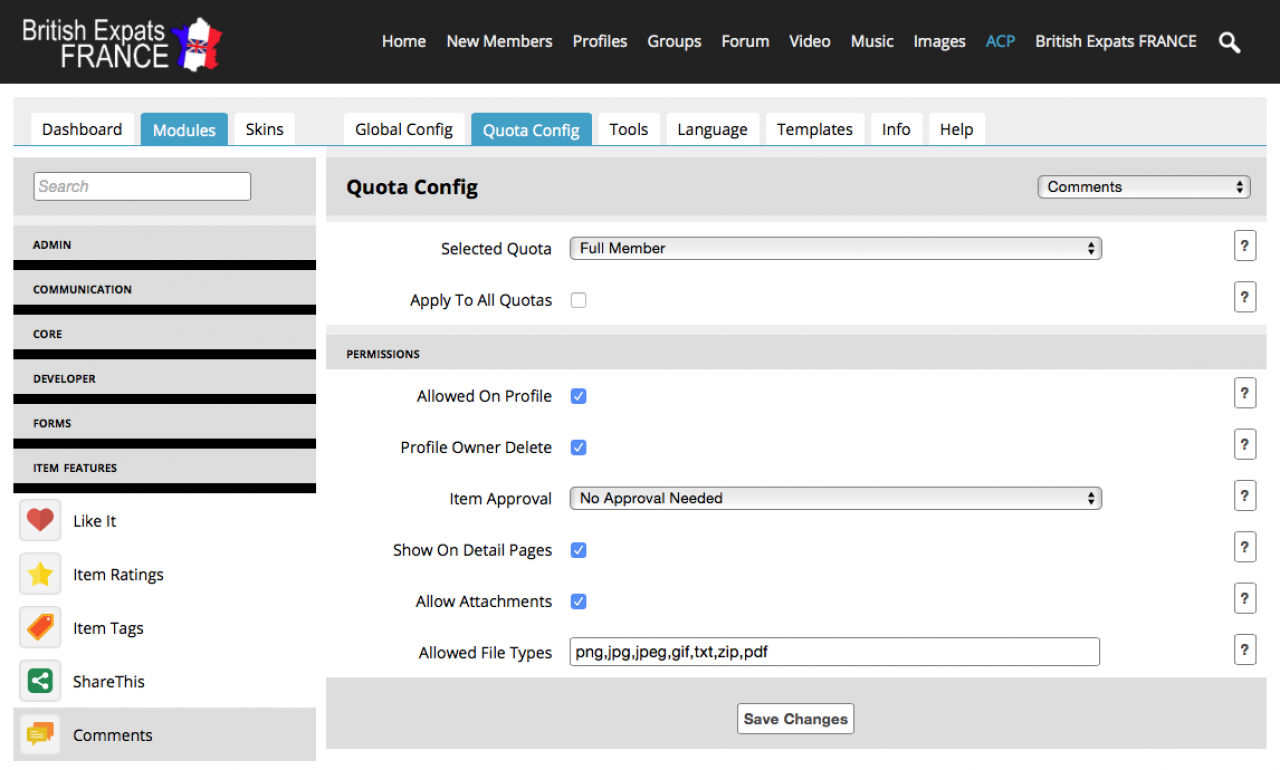Toggle the Allow Attachments checkbox
Image resolution: width=1280 pixels, height=770 pixels.
pyautogui.click(x=578, y=601)
